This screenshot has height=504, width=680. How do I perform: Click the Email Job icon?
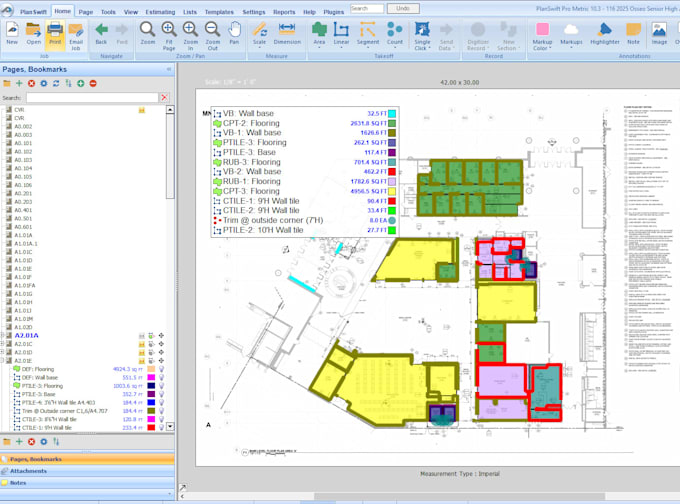tap(75, 30)
